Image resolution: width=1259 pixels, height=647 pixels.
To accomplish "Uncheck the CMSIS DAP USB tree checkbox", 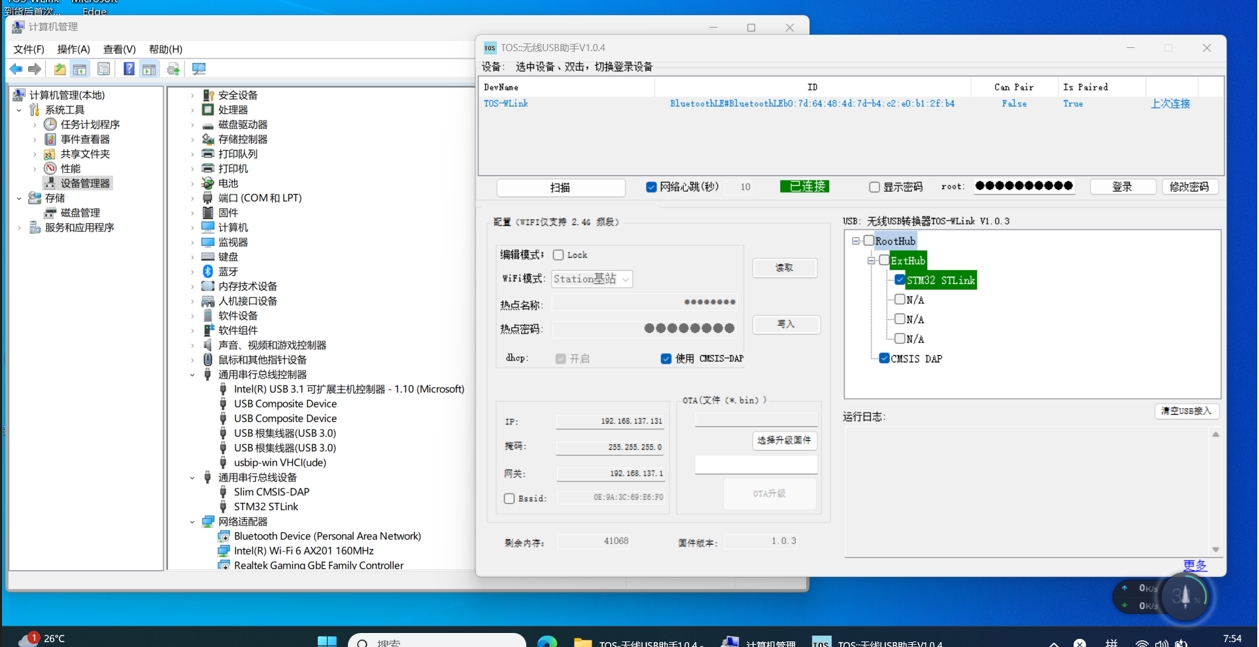I will click(884, 358).
